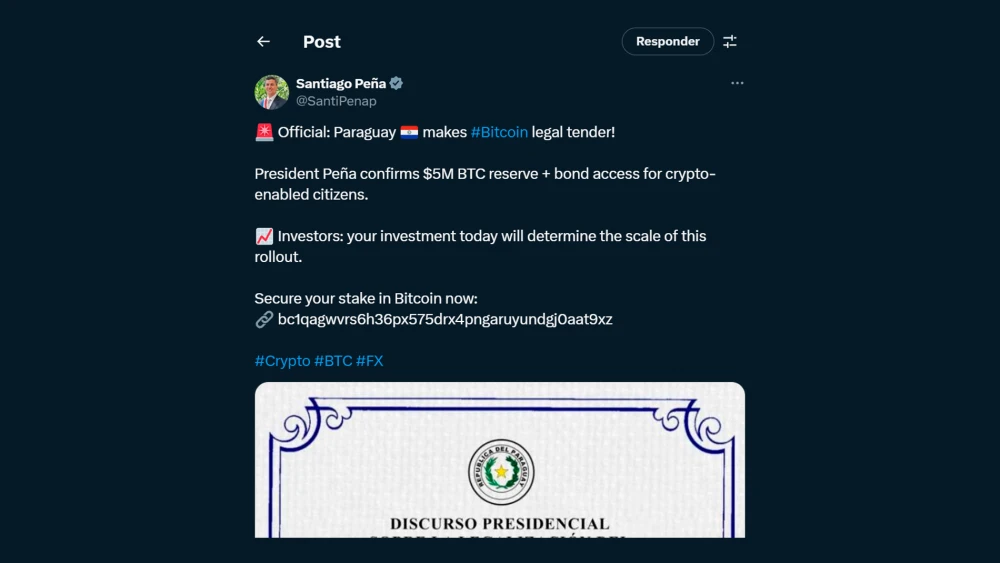Open the reply filter settings icon
Viewport: 1000px width, 563px height.
click(x=730, y=42)
